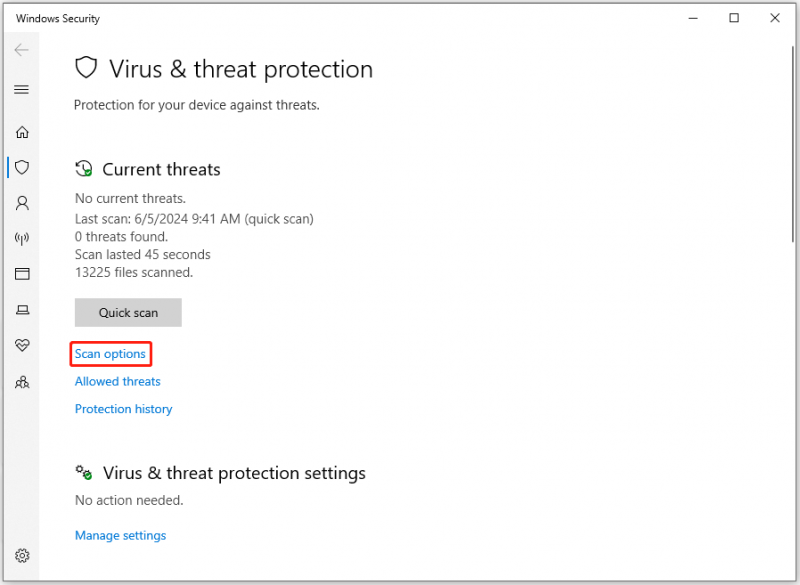Screen dimensions: 800x585
Task: Open App & browser control icon
Action: [22, 274]
